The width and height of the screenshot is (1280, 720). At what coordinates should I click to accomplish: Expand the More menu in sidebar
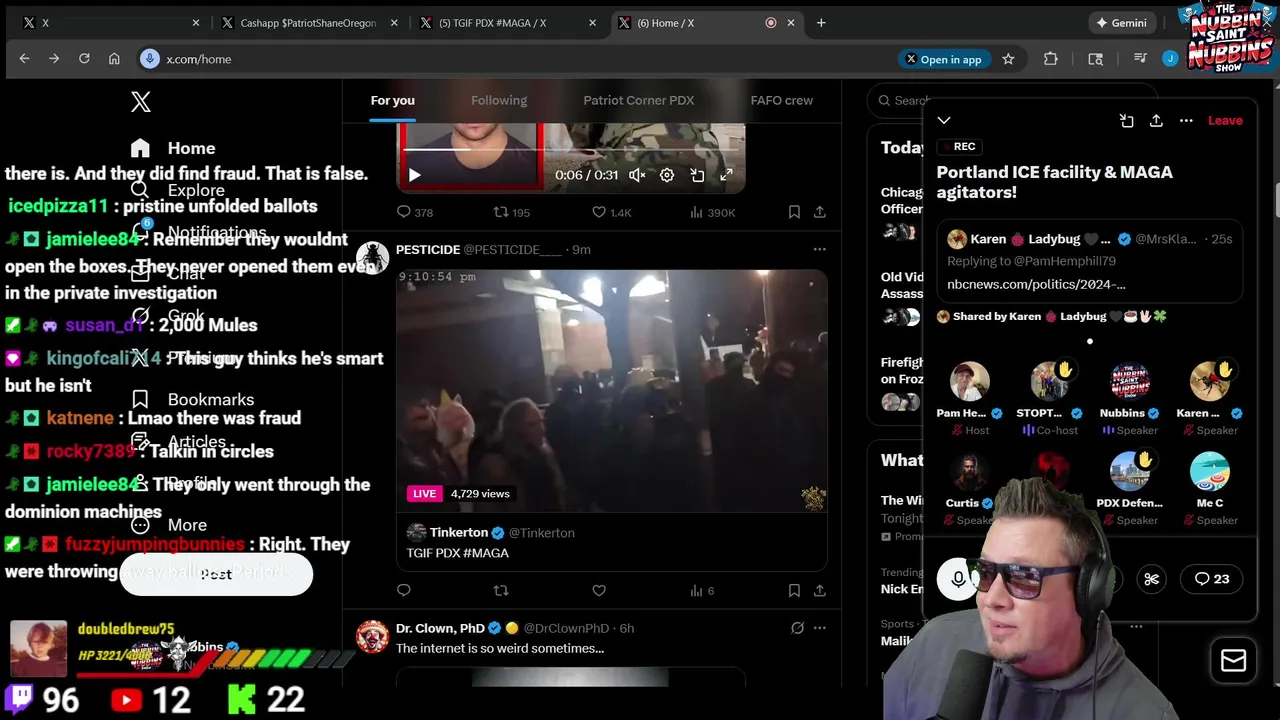(x=168, y=525)
